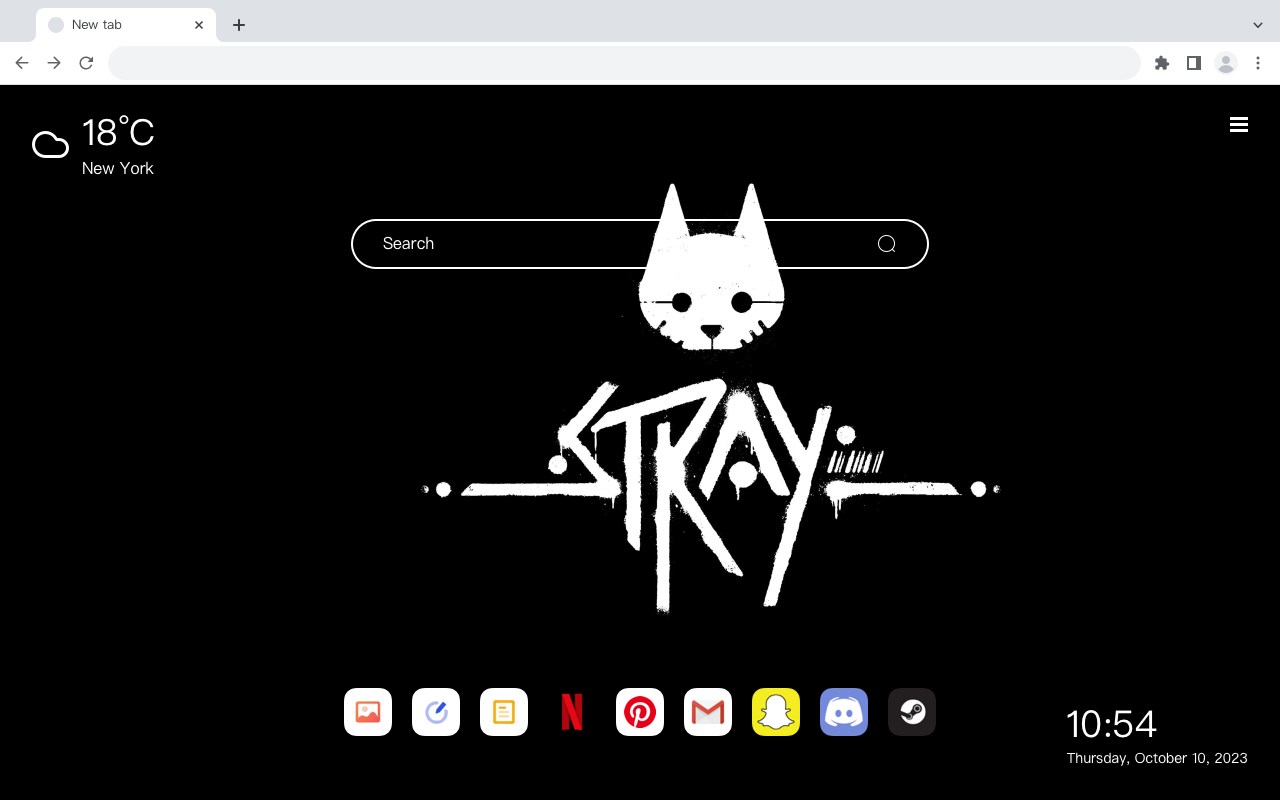The image size is (1280, 800).
Task: Launch the Pinterest shortcut
Action: [640, 712]
